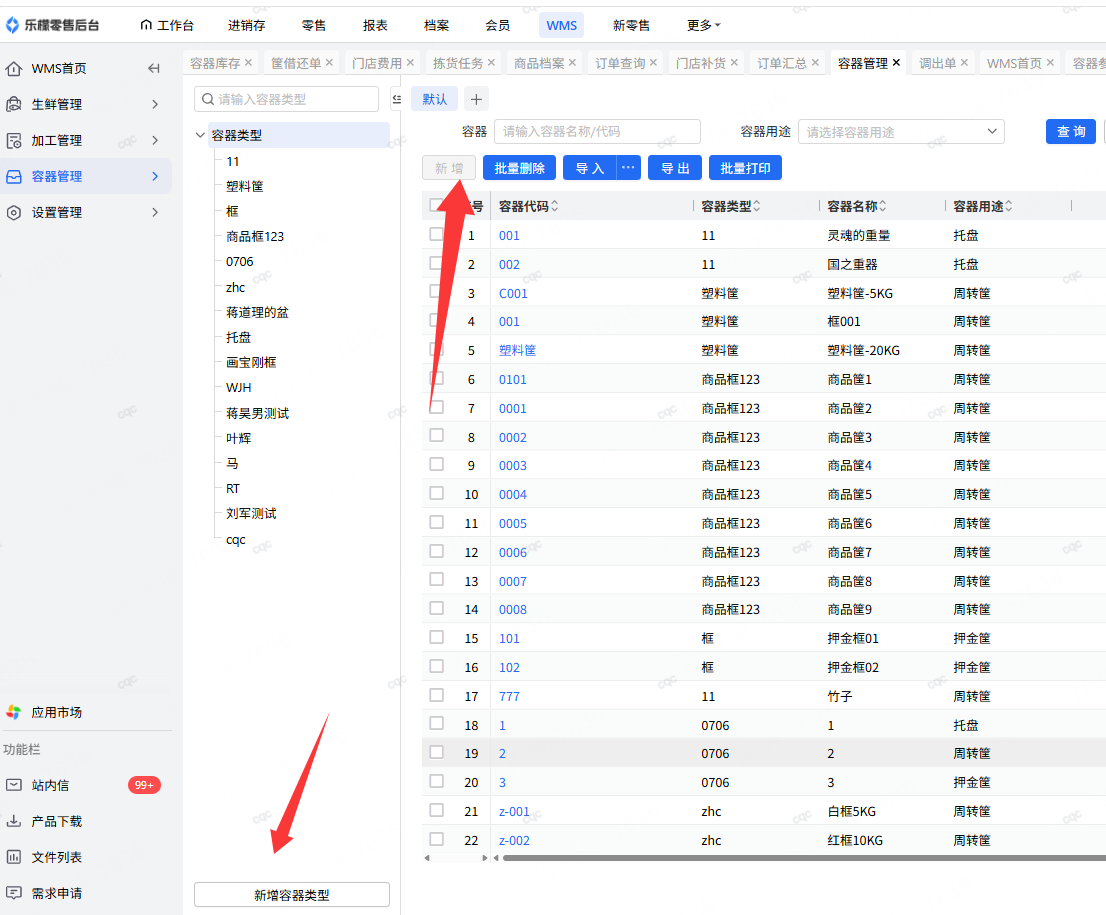Image resolution: width=1106 pixels, height=915 pixels.
Task: Click the 导出 button
Action: click(x=675, y=168)
